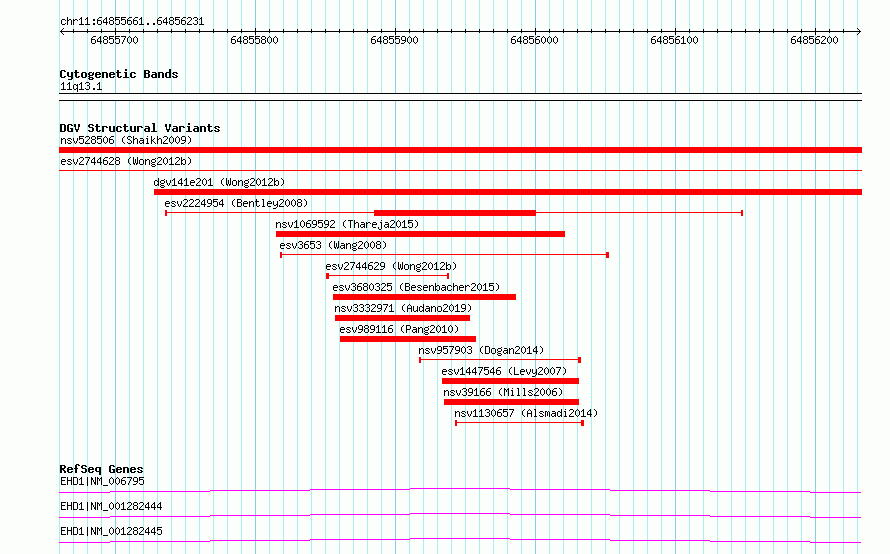
Task: Click the 11q13.1 cytogenetic band label
Action: tap(81, 86)
